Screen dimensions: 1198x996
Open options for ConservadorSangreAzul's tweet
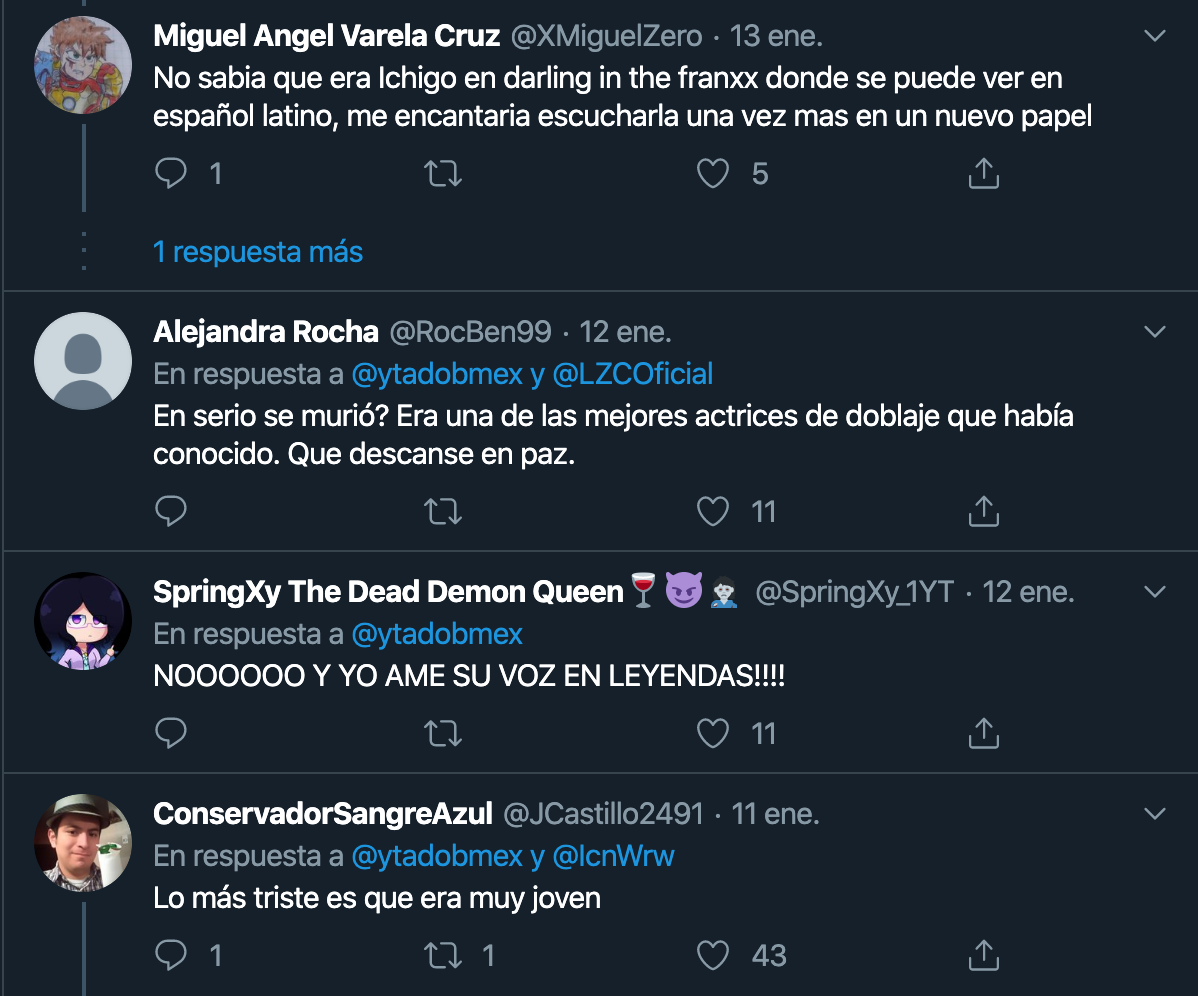pos(1154,813)
